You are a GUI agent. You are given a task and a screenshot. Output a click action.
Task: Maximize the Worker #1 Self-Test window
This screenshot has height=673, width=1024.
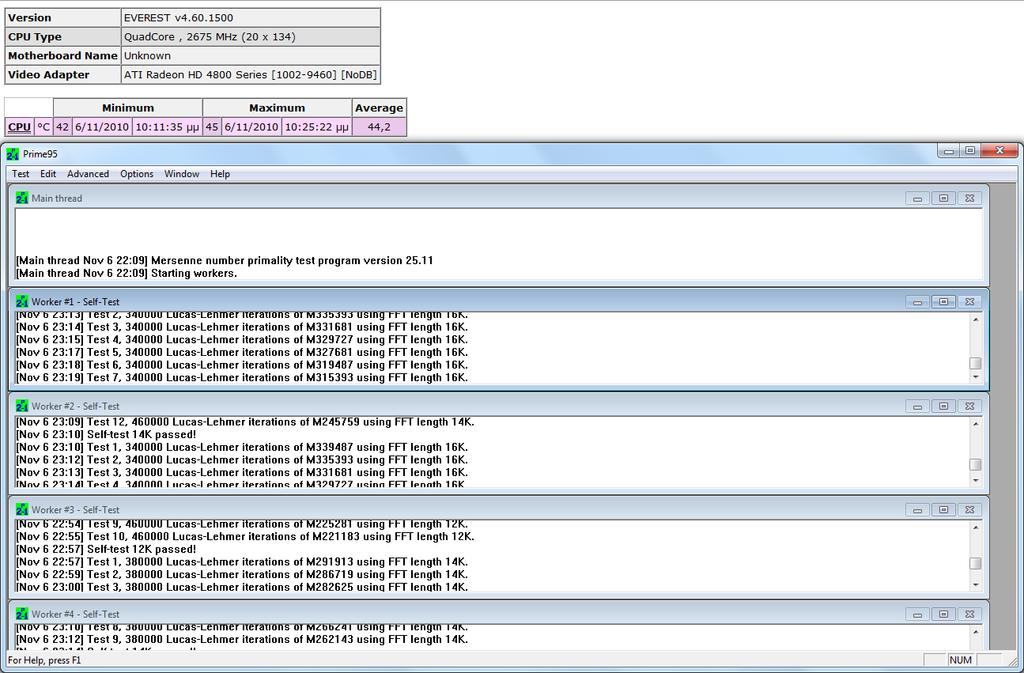pos(944,302)
